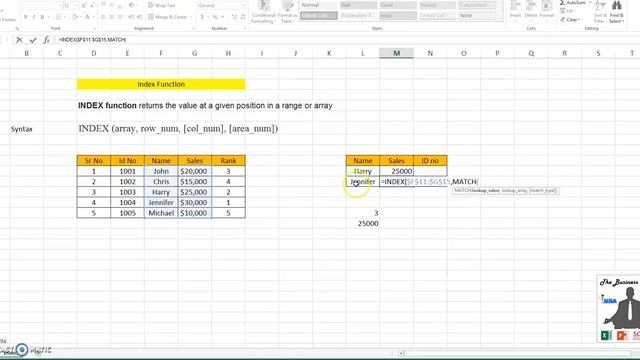This screenshot has height=360, width=640.
Task: Confirm the formula with the checkmark Enter icon
Action: [33, 40]
